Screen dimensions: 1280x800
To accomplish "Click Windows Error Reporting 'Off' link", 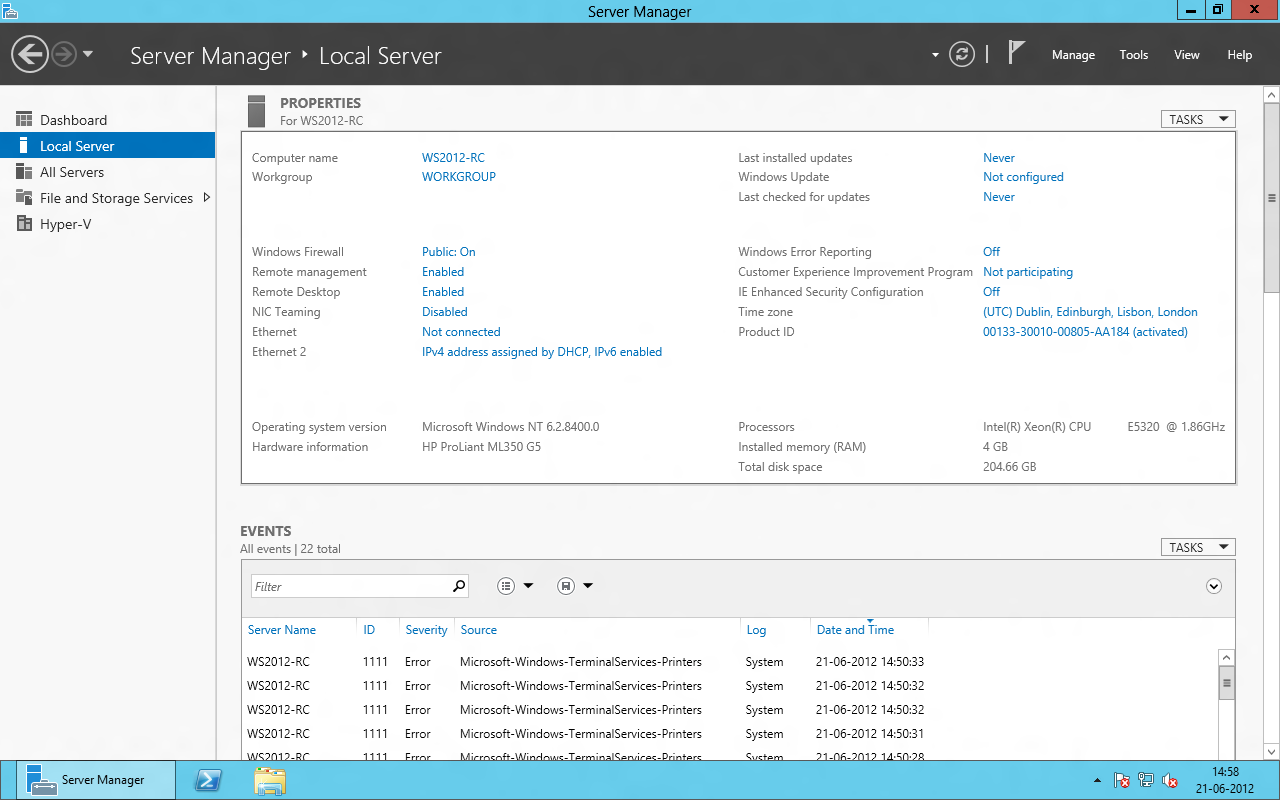I will click(x=991, y=252).
